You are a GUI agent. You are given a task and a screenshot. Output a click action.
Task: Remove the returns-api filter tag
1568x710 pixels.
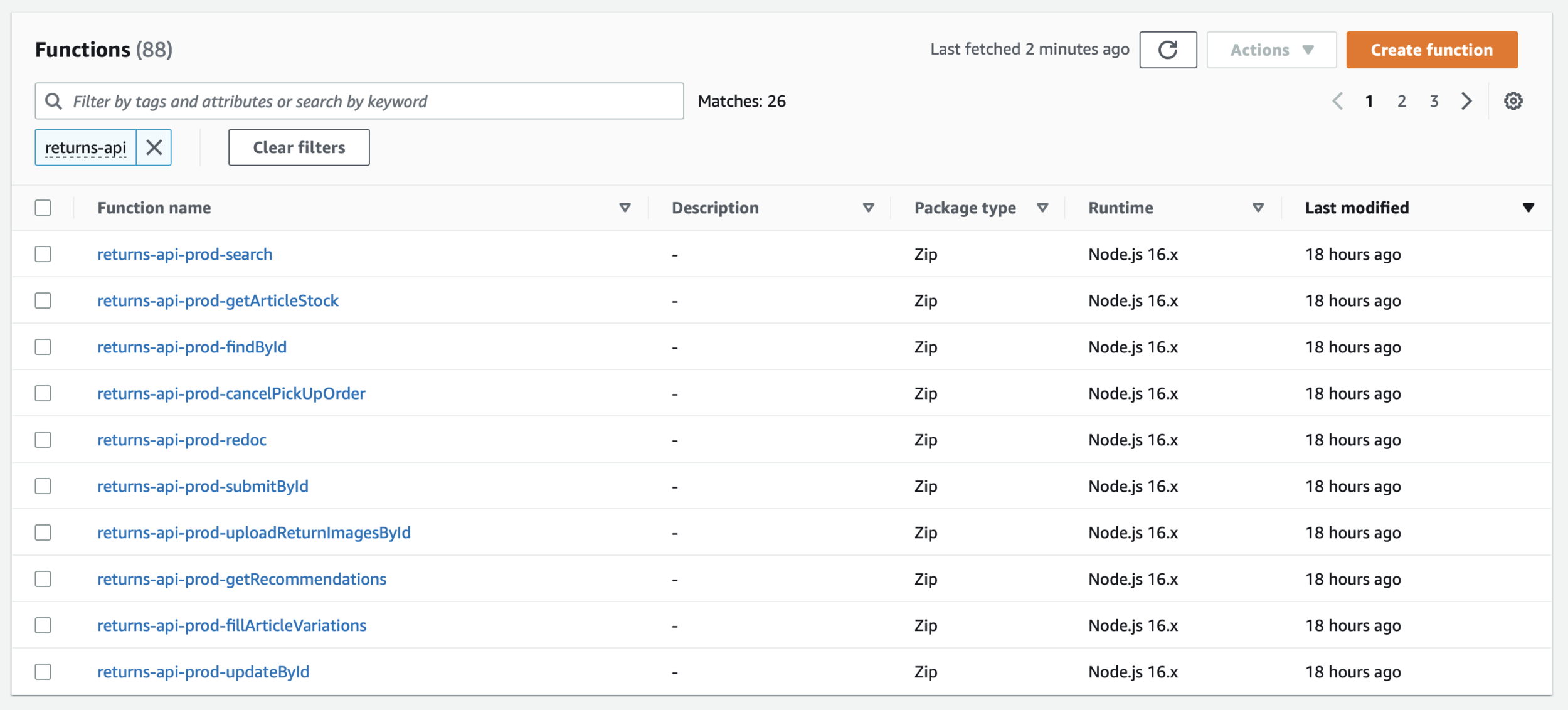(154, 147)
